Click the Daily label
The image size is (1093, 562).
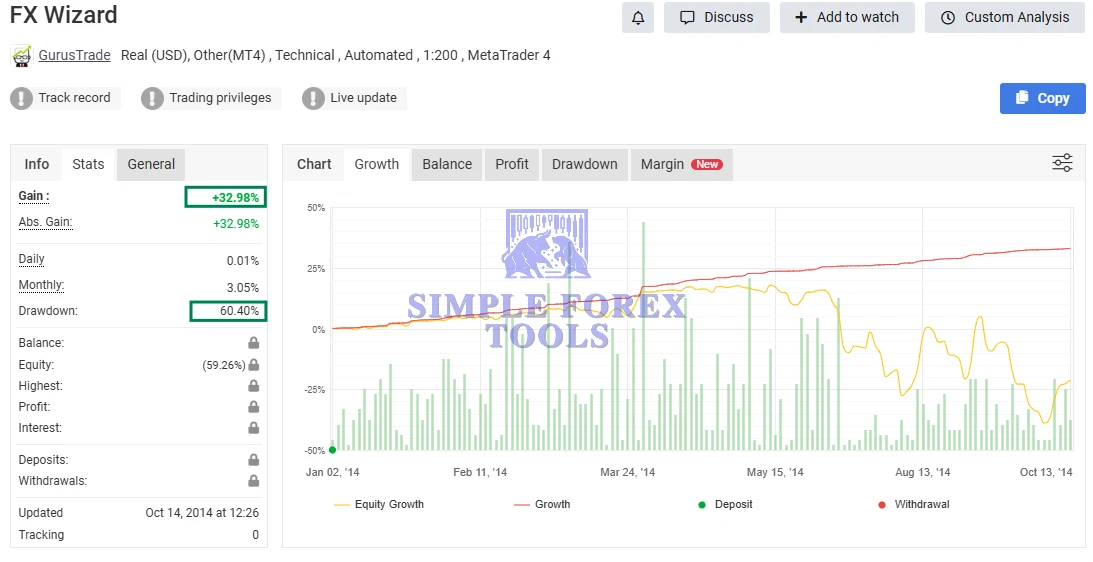pyautogui.click(x=31, y=259)
